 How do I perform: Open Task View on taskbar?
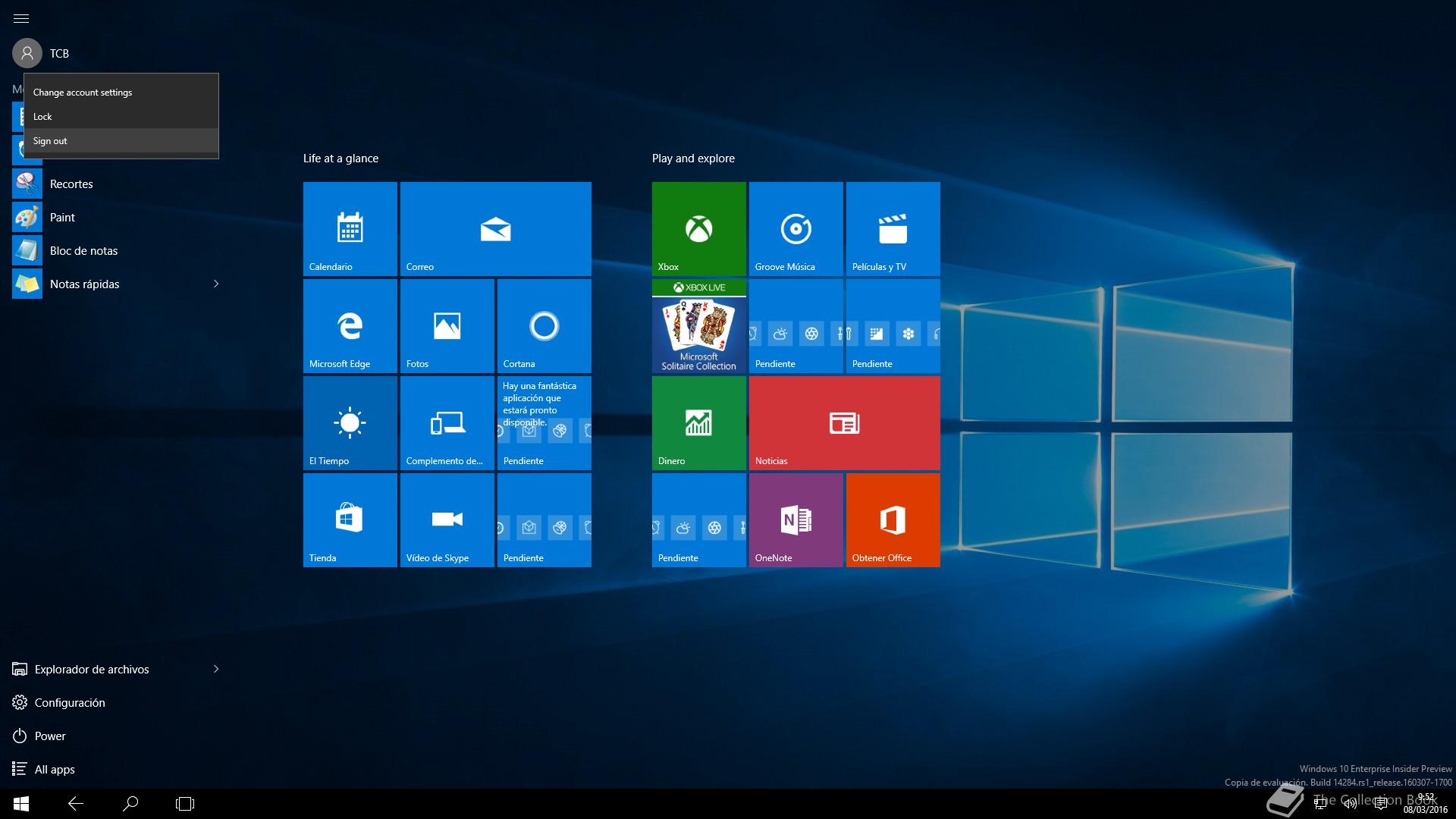(185, 804)
